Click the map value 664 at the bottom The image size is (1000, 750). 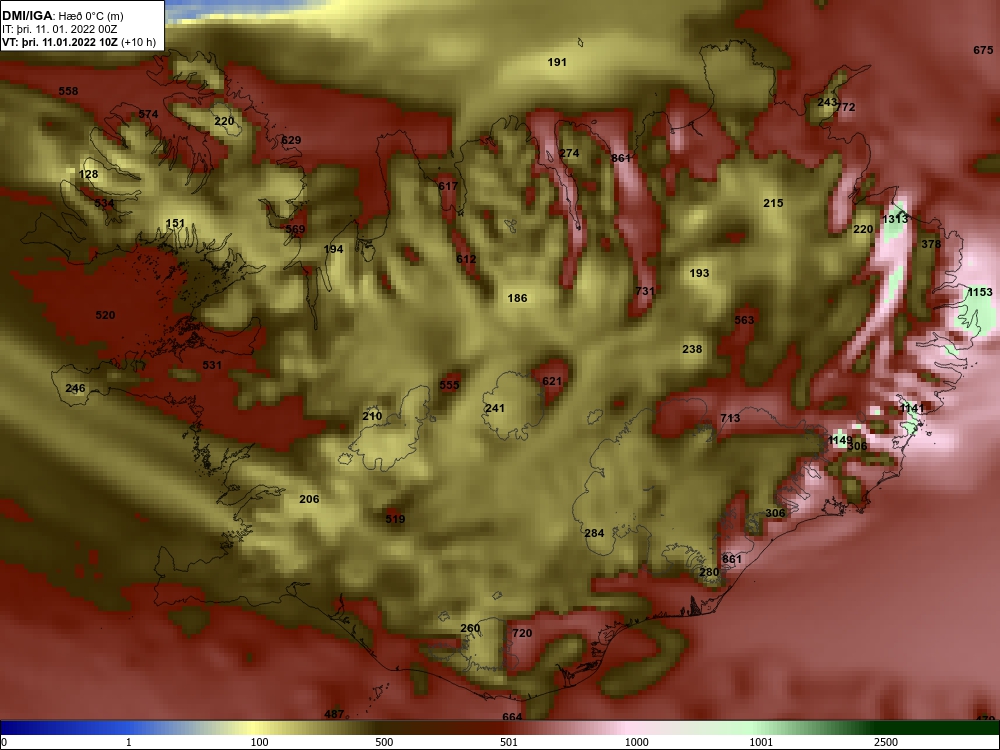pos(512,717)
